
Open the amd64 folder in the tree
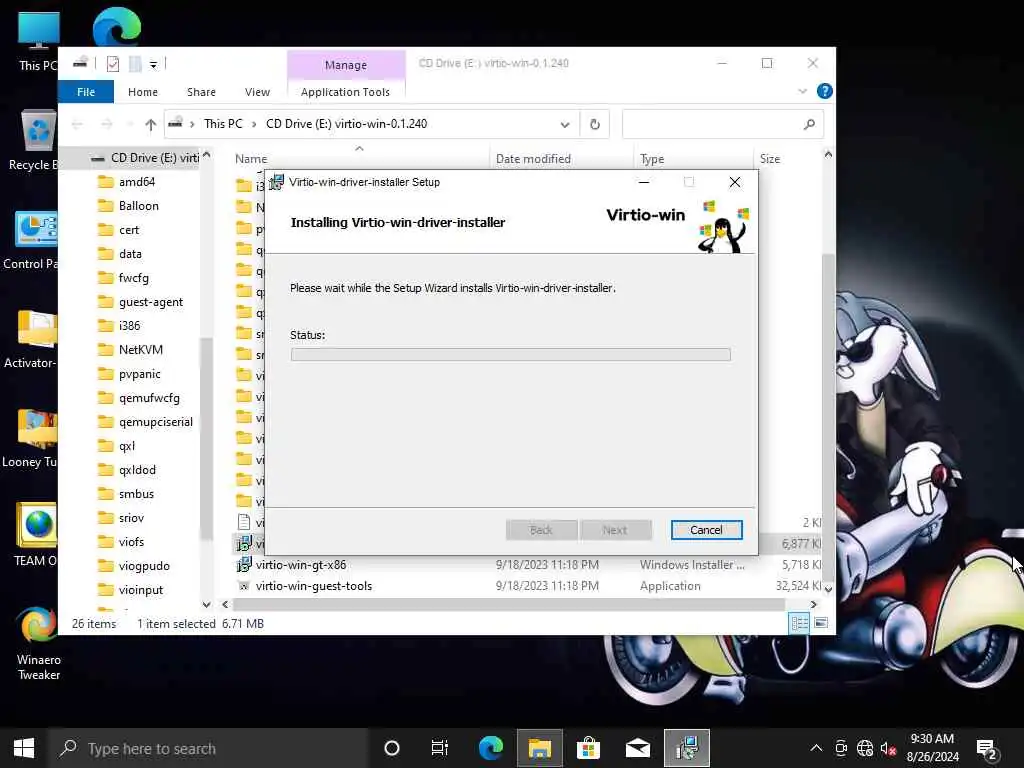136,182
